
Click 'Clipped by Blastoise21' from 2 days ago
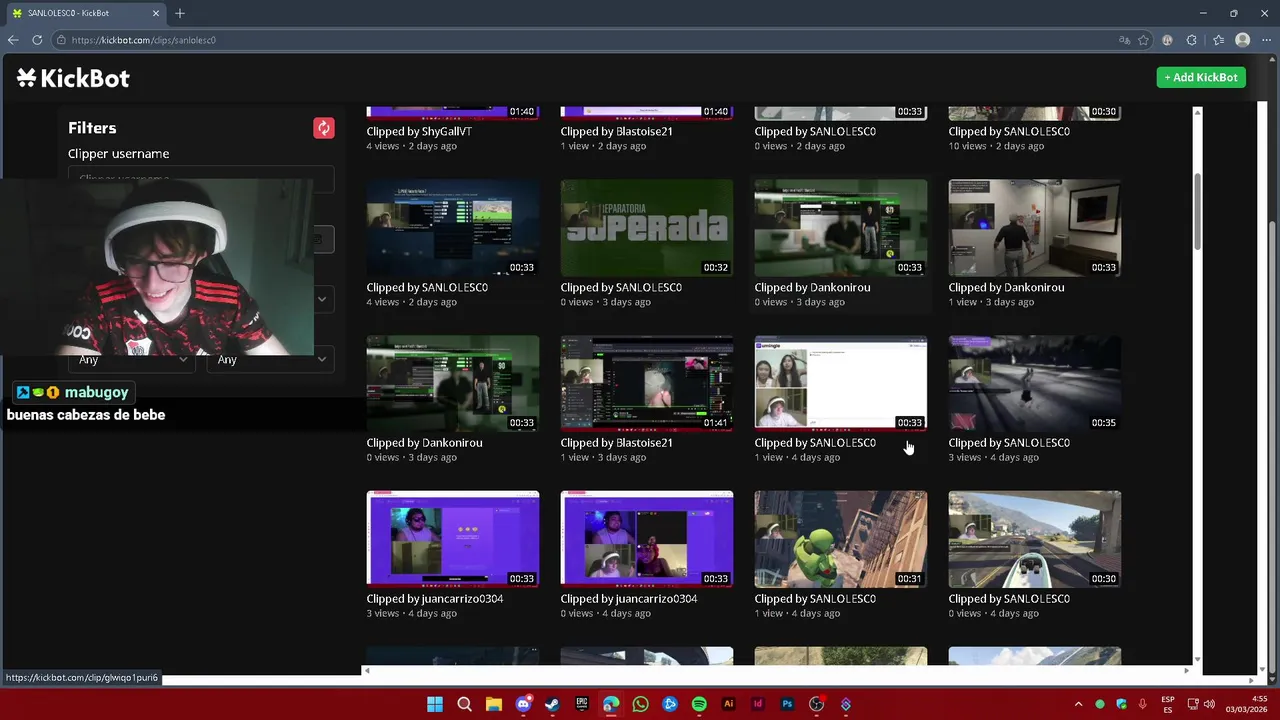(616, 131)
